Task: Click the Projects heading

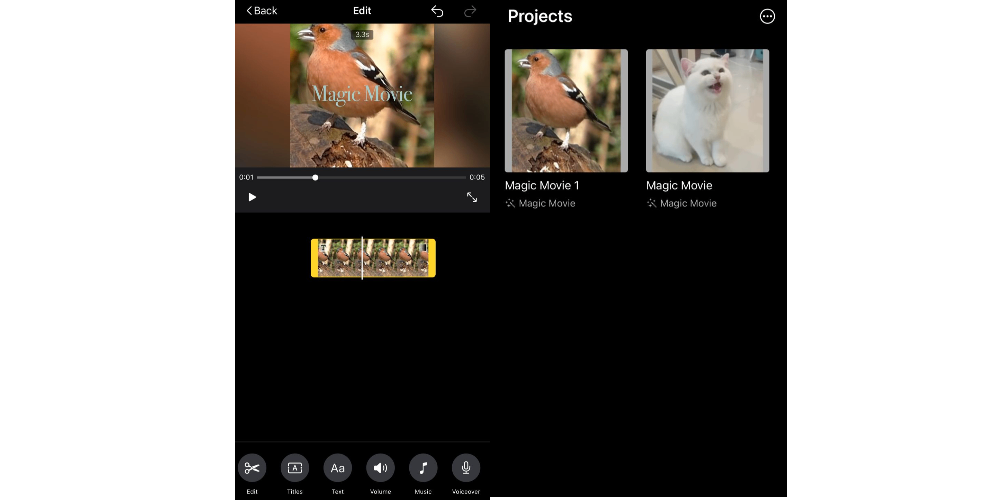Action: pyautogui.click(x=540, y=17)
